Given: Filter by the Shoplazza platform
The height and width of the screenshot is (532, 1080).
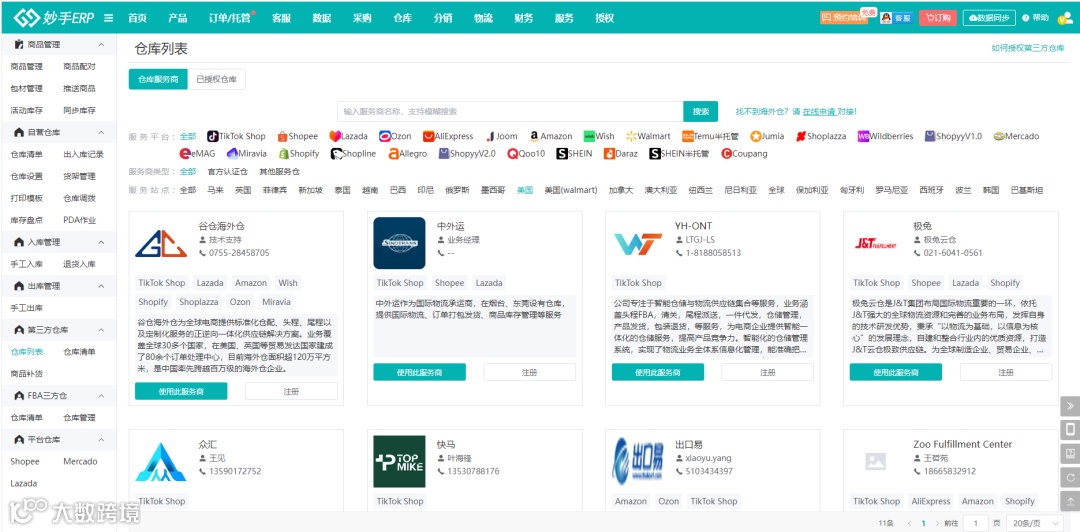Looking at the screenshot, I should tap(822, 136).
